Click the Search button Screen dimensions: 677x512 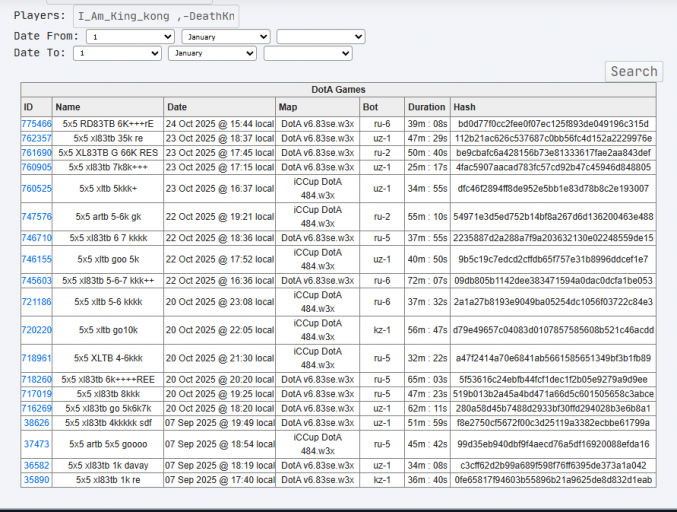click(634, 71)
